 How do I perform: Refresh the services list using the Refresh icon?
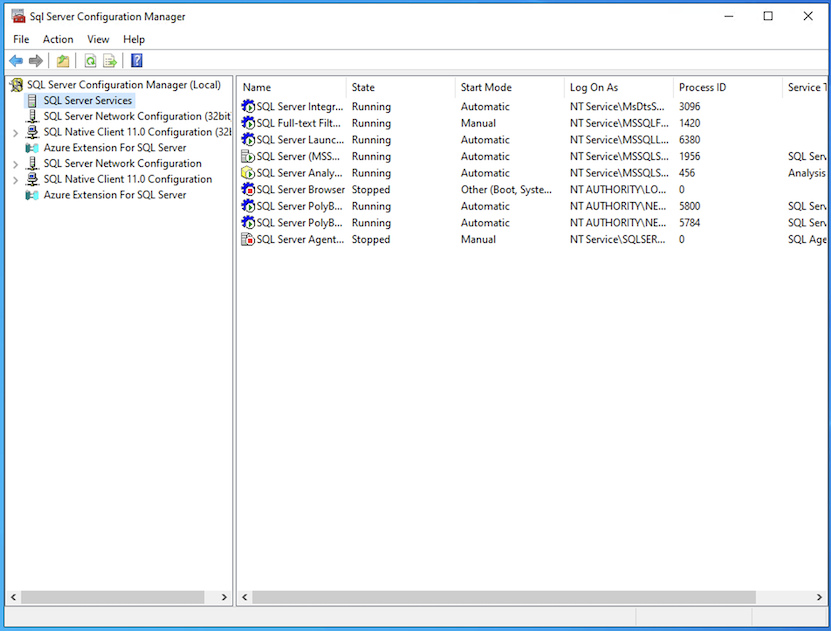pos(89,61)
